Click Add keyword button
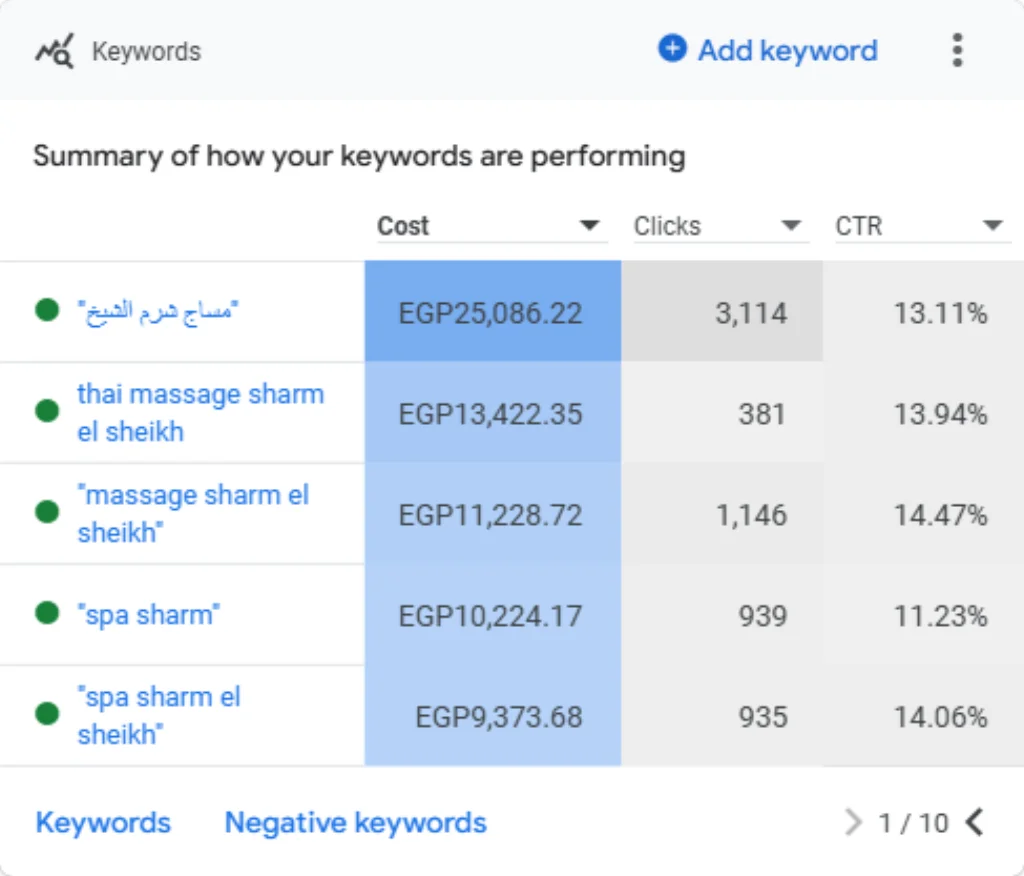 pos(768,50)
